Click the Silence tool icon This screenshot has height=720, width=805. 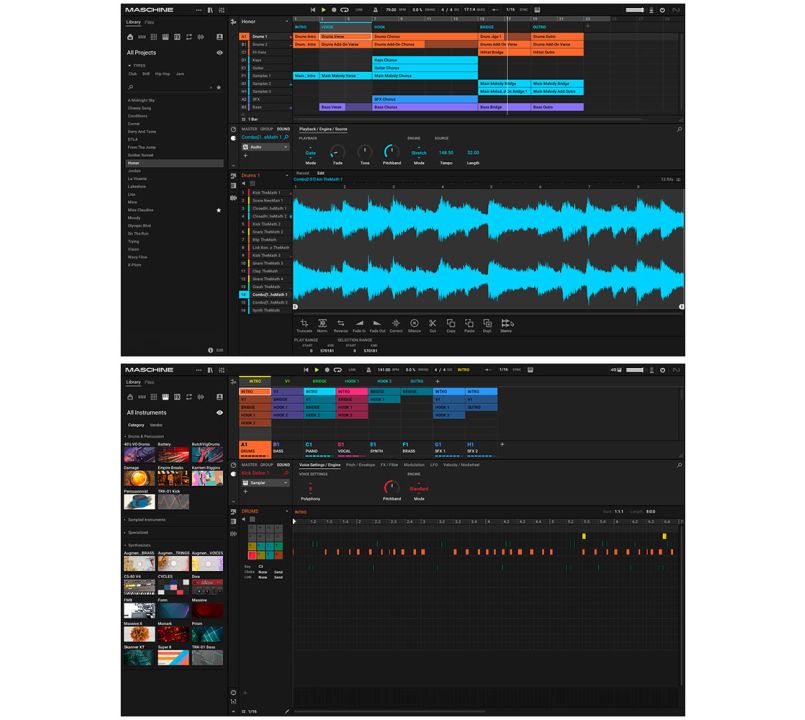click(414, 323)
